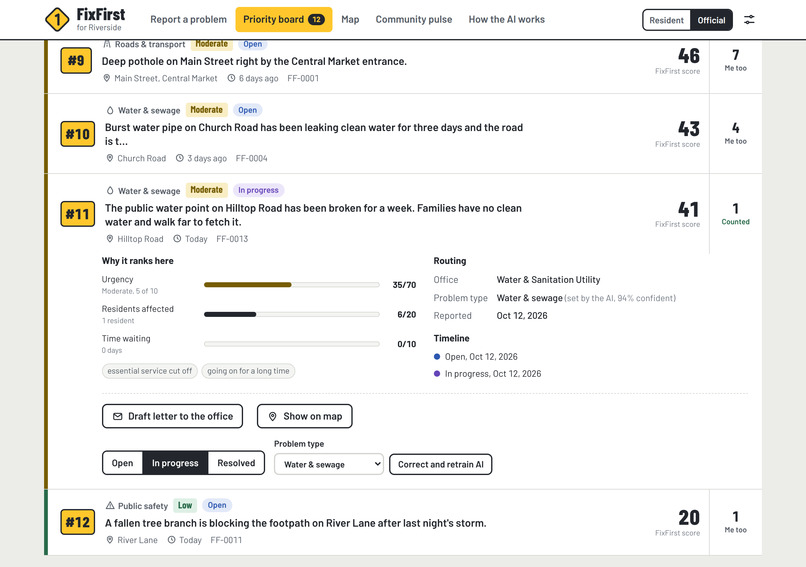Open the display settings sliders icon
This screenshot has width=806, height=567.
click(749, 20)
